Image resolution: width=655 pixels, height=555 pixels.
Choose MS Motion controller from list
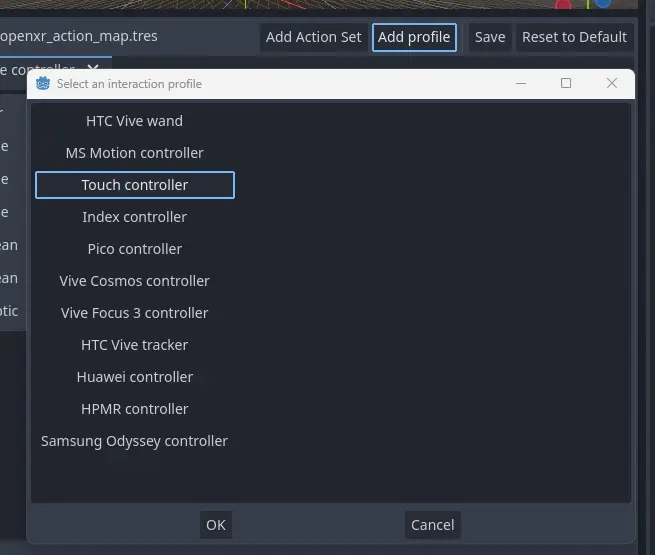click(x=134, y=153)
